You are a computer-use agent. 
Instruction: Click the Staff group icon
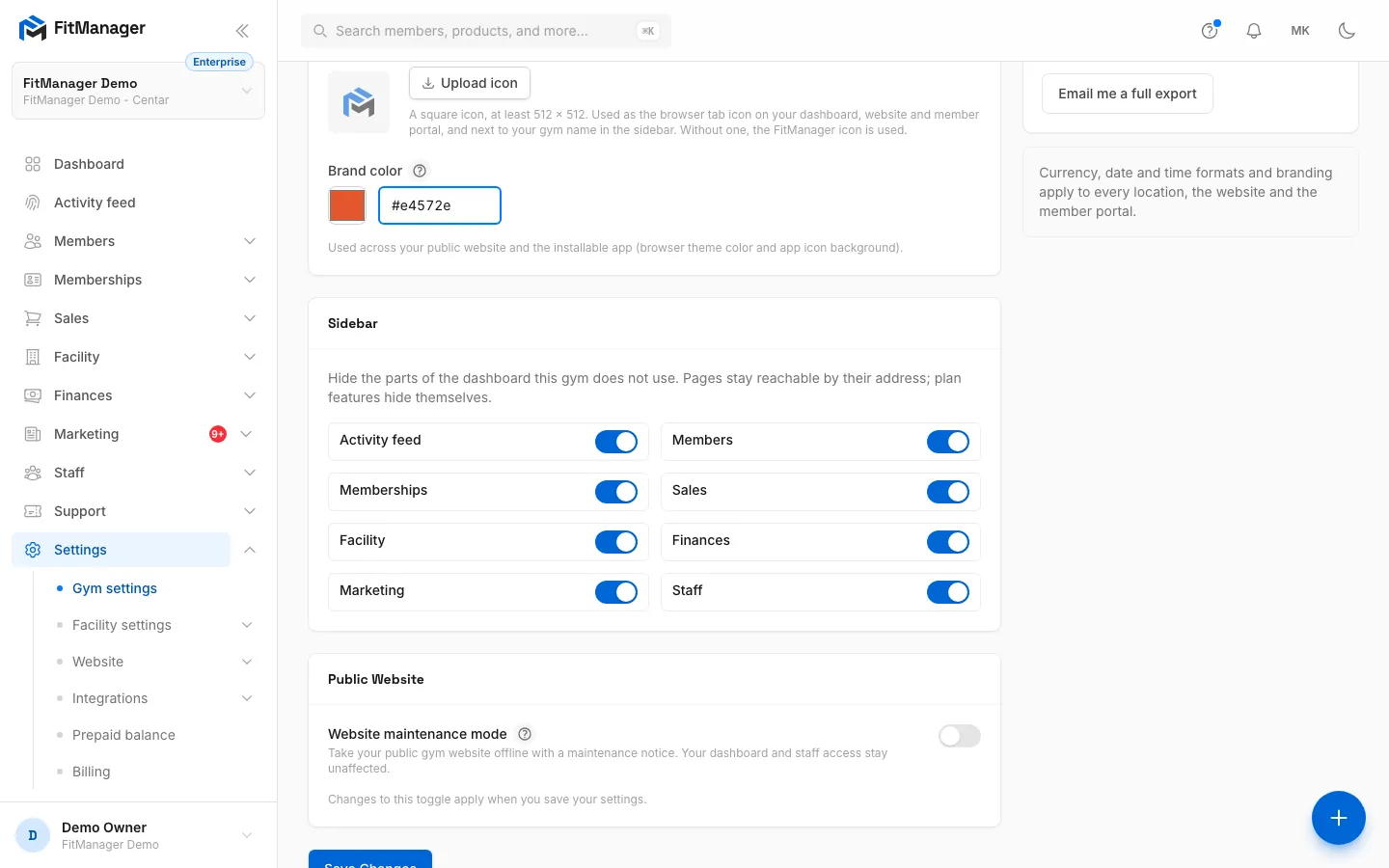click(x=33, y=473)
